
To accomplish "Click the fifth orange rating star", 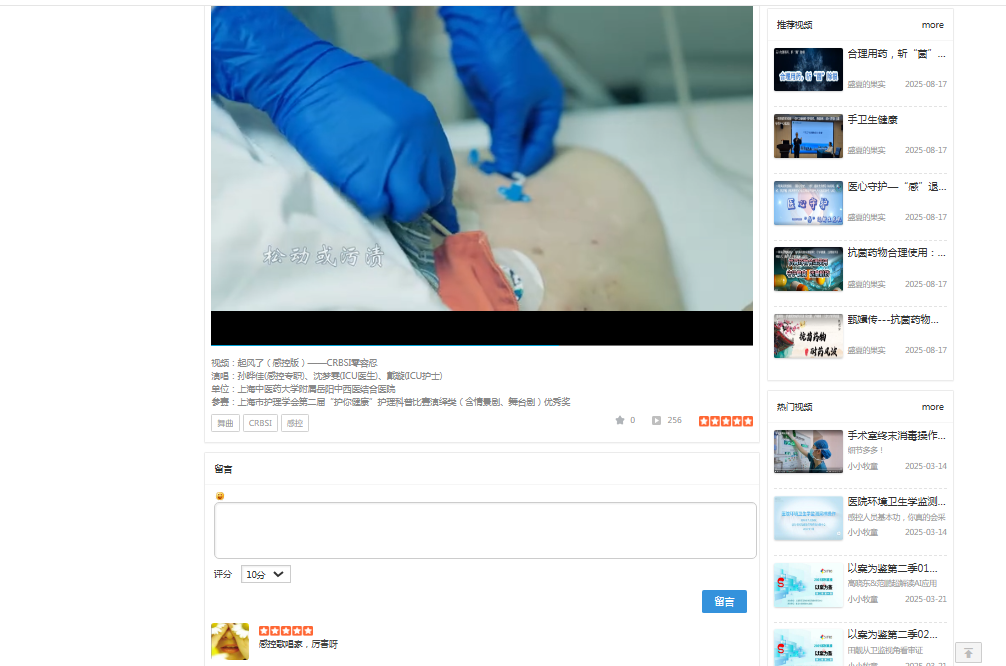I will tap(748, 420).
